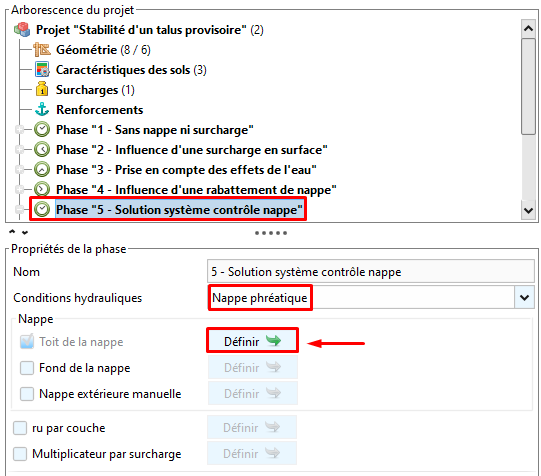Screen dimensions: 541x476
Task: Select the Géométrie ruler icon
Action: coord(42,50)
